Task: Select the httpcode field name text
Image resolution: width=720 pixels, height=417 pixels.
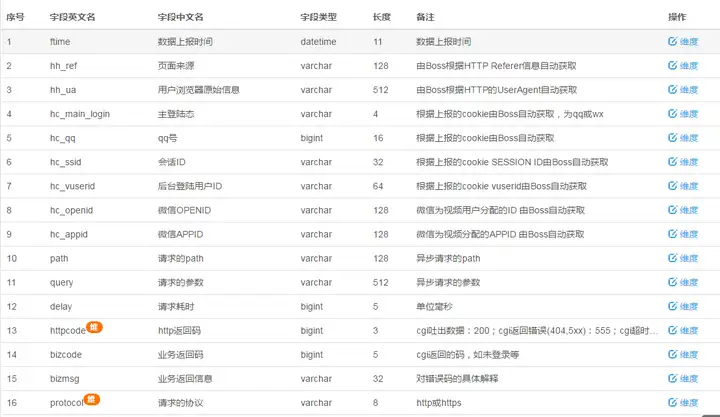Action: point(68,331)
